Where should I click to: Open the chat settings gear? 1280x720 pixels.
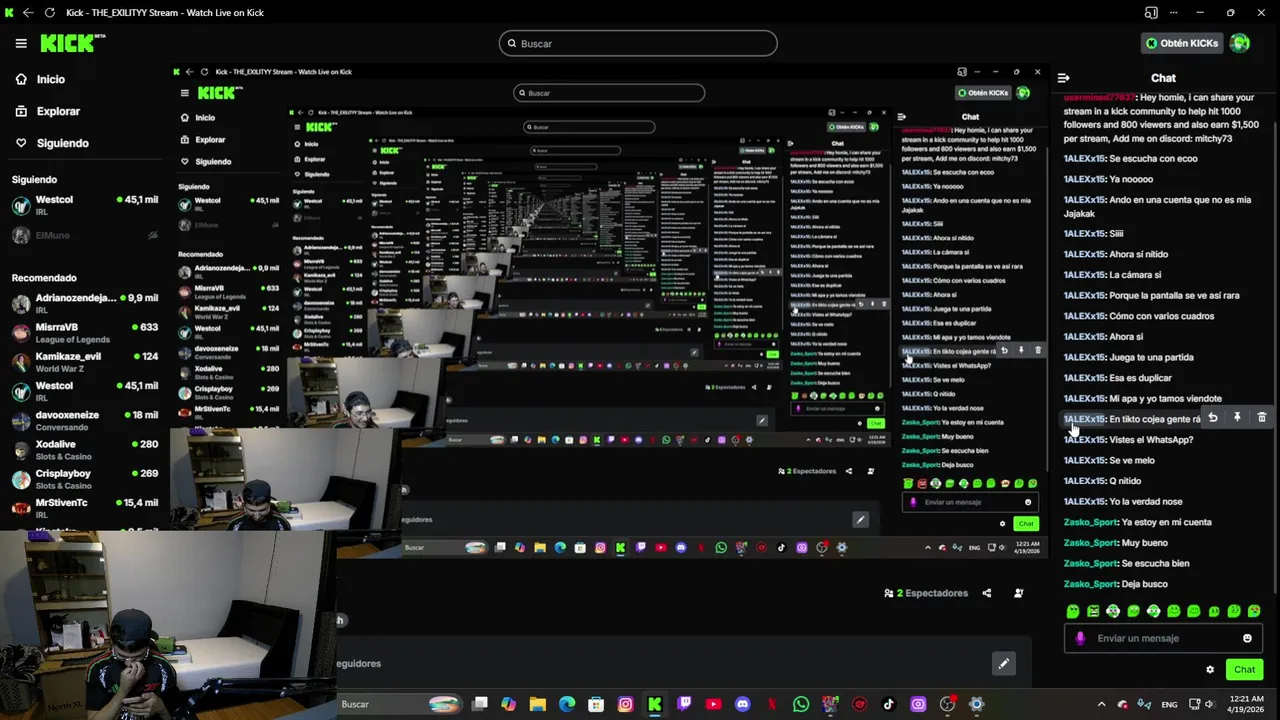[x=1210, y=670]
